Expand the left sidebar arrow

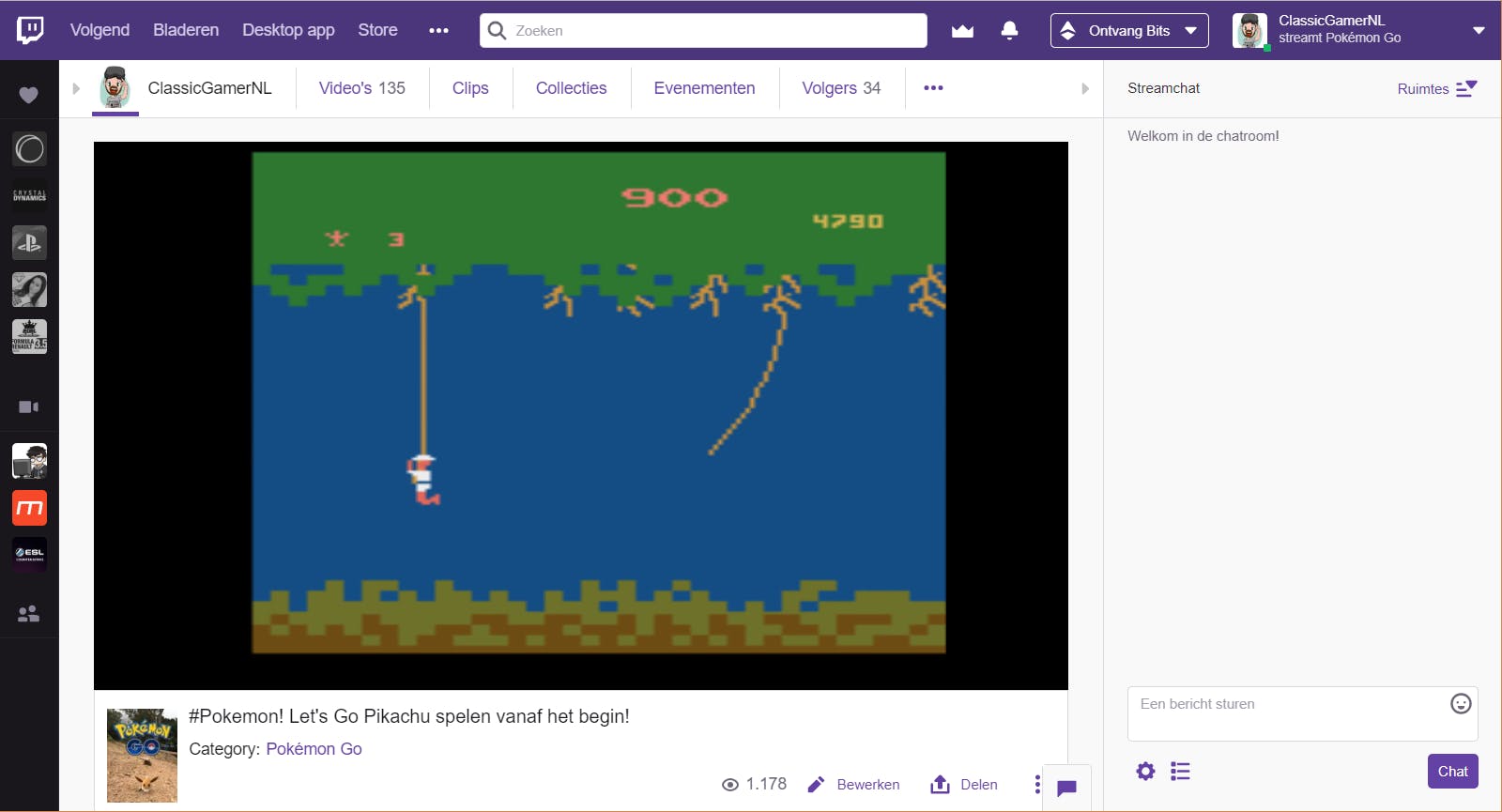76,88
